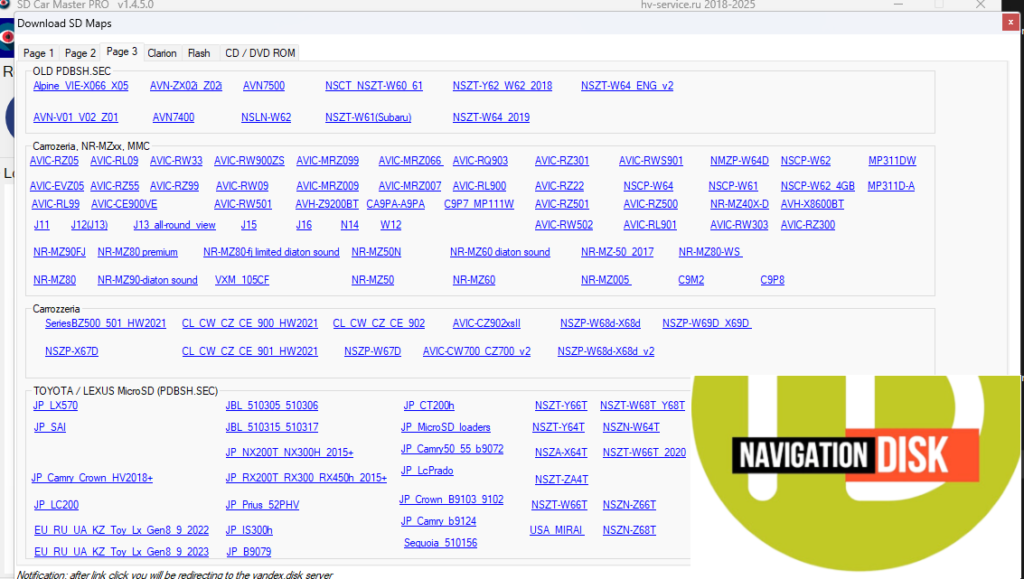
Task: Open NR-MZ80-fj limited diaton sound link
Action: point(271,252)
